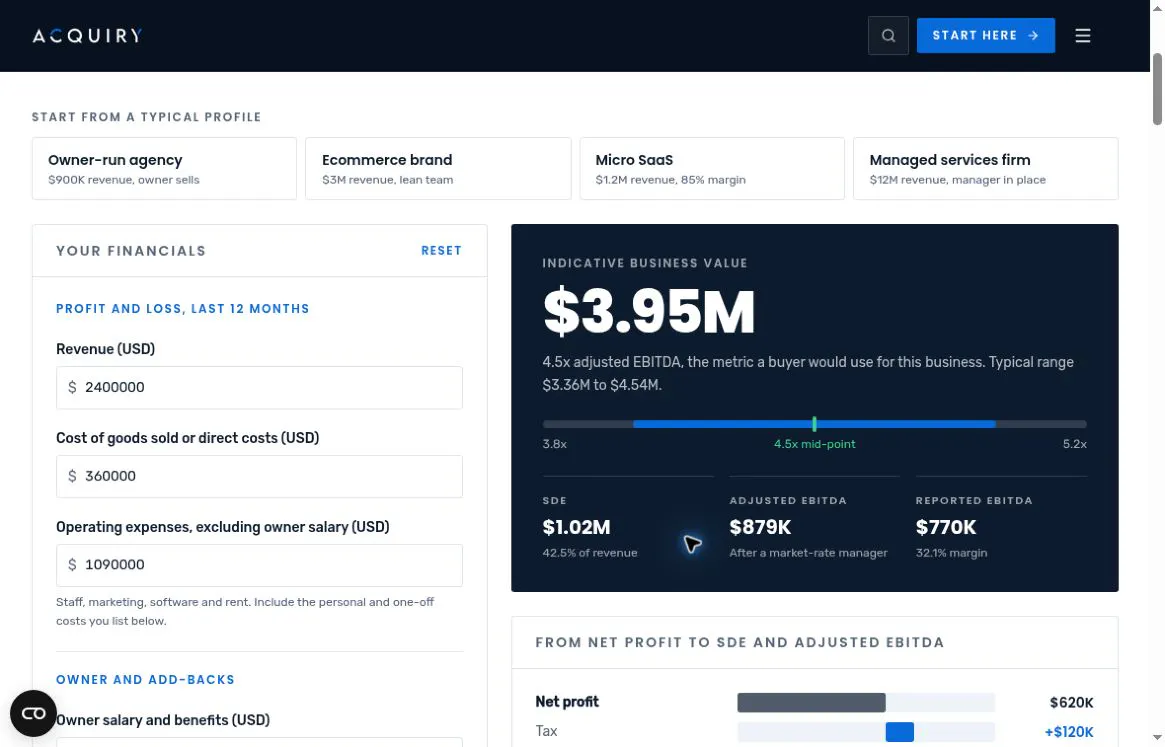The image size is (1165, 747).
Task: Click the 'Tax' row label
Action: tap(546, 732)
